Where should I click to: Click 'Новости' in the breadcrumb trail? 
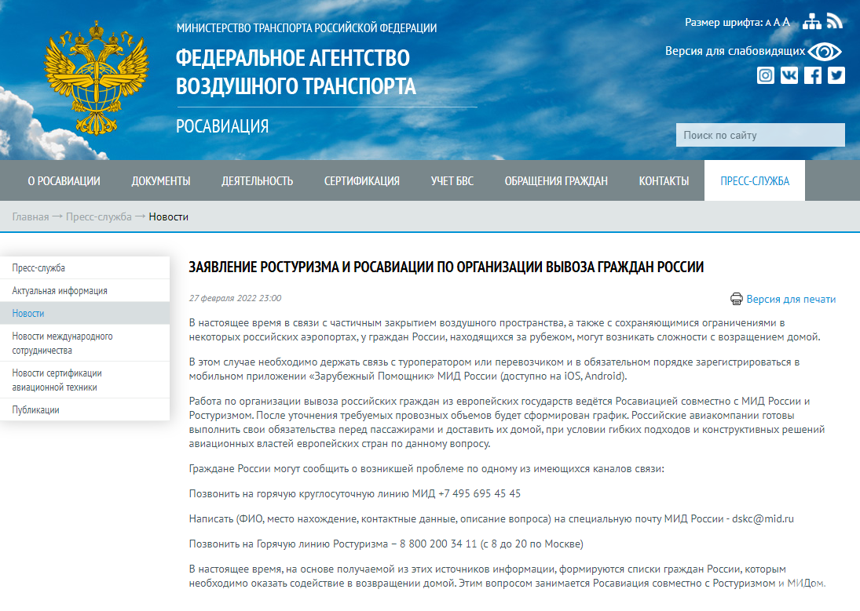[168, 217]
